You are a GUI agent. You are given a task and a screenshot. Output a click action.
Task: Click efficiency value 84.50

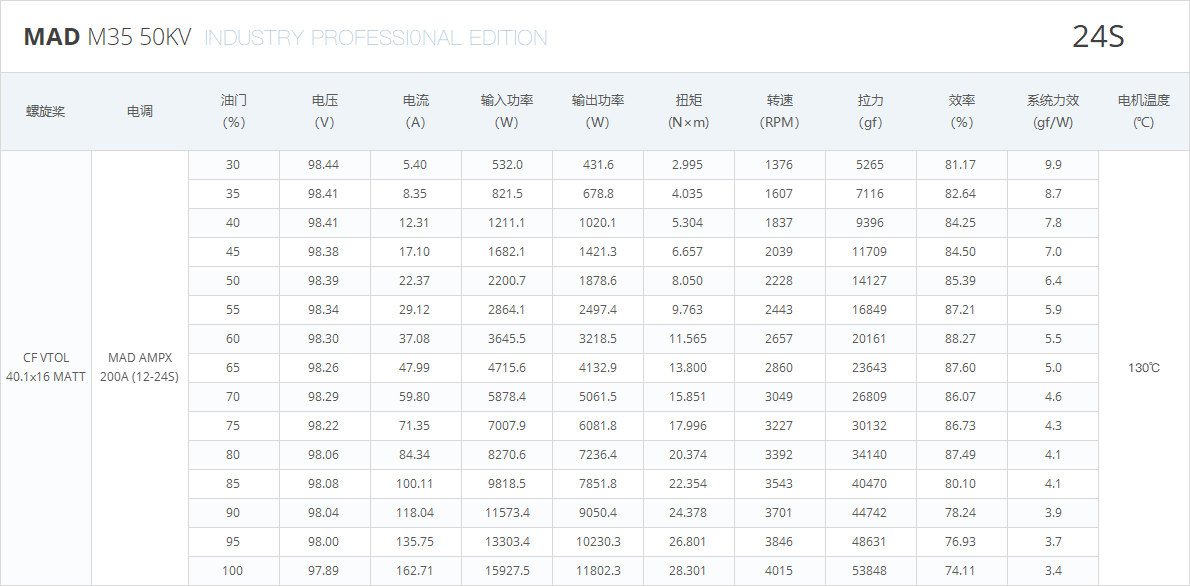(961, 251)
